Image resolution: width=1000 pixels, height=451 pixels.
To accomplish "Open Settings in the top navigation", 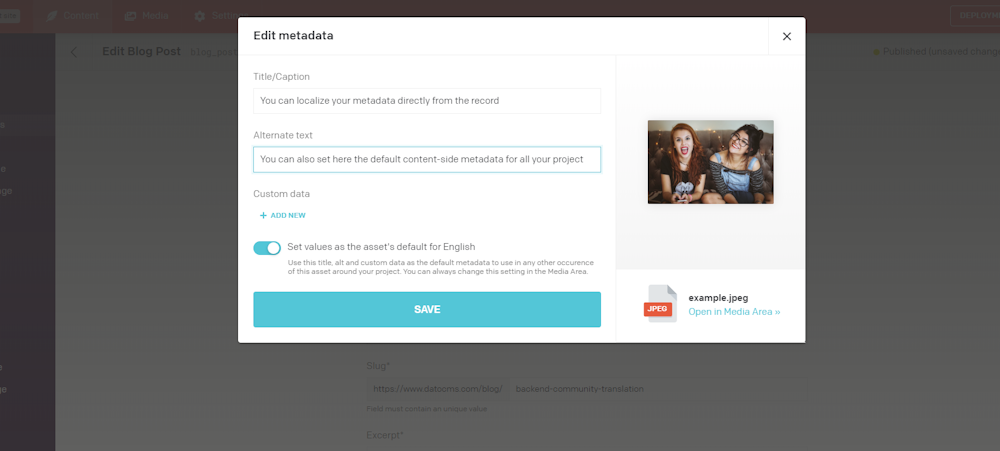I will tap(216, 16).
